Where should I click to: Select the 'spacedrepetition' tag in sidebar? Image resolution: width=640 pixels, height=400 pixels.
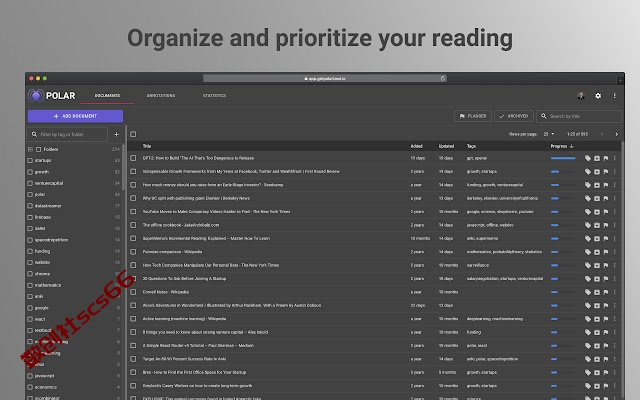(51, 240)
